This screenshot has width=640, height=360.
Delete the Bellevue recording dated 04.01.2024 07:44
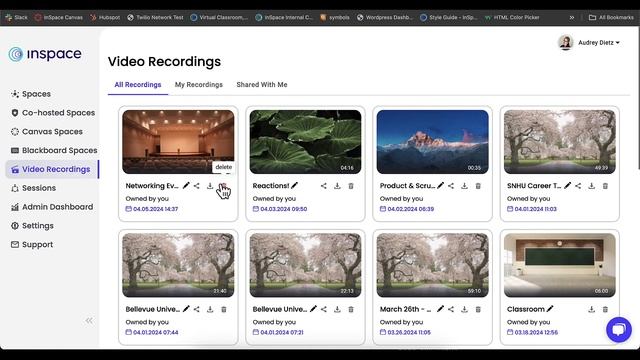tap(224, 309)
